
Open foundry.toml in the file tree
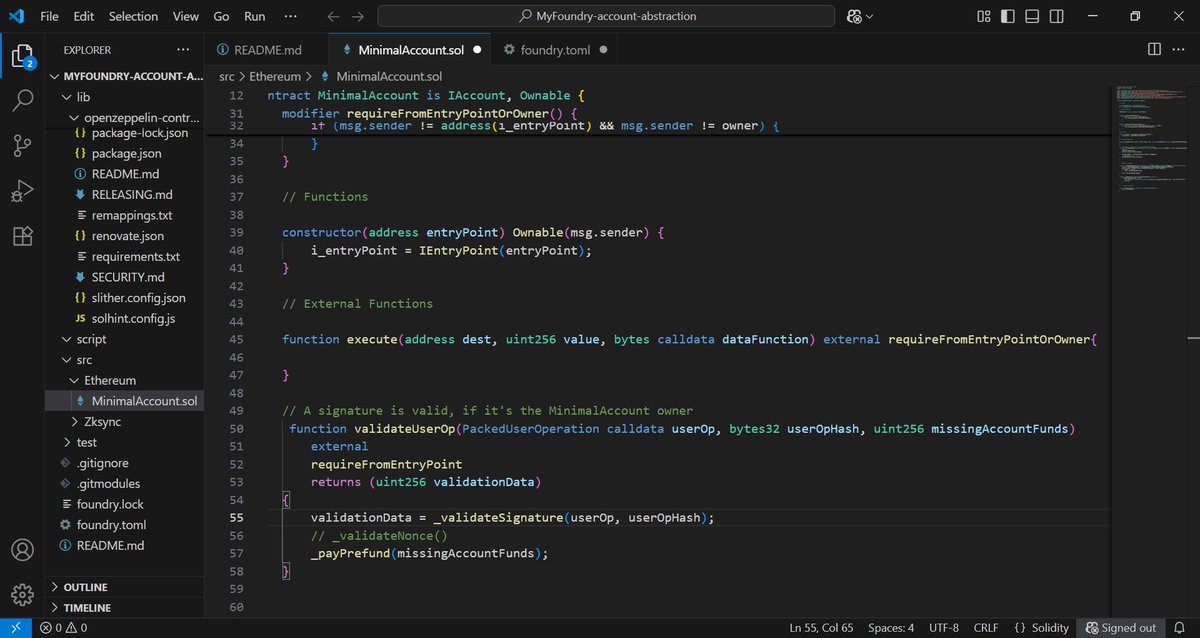(x=111, y=525)
